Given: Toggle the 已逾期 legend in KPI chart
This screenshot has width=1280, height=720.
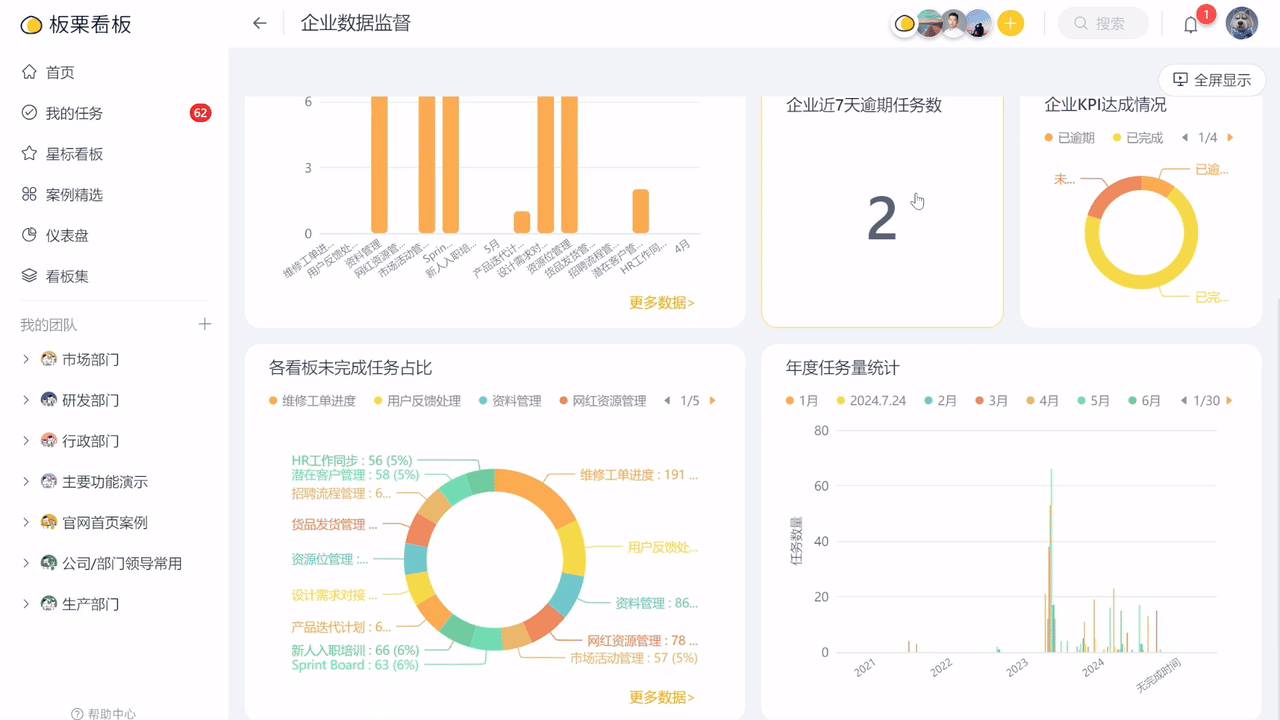Looking at the screenshot, I should (x=1070, y=138).
